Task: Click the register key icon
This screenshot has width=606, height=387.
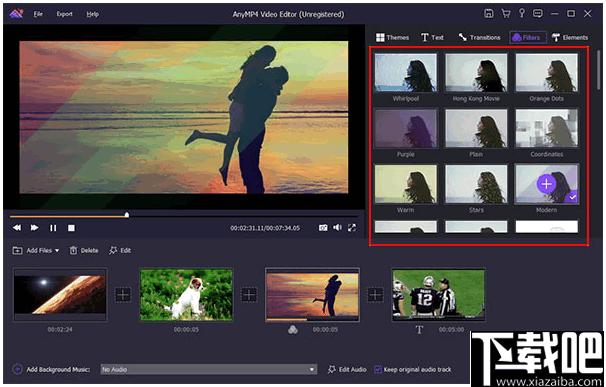Action: 522,14
